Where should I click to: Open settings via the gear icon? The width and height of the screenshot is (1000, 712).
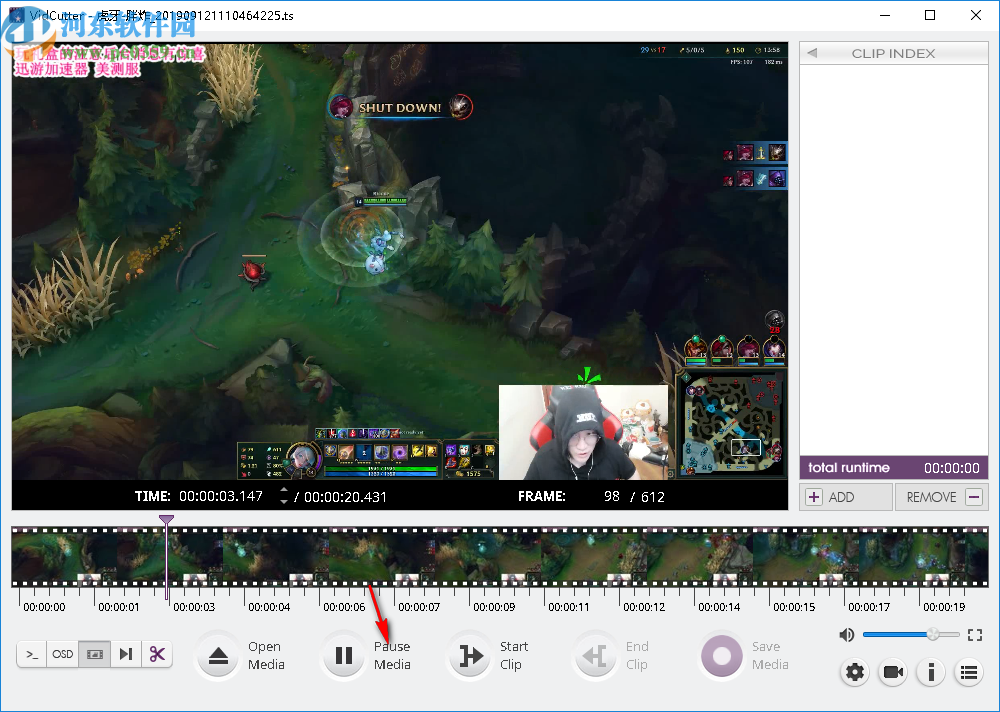point(855,672)
